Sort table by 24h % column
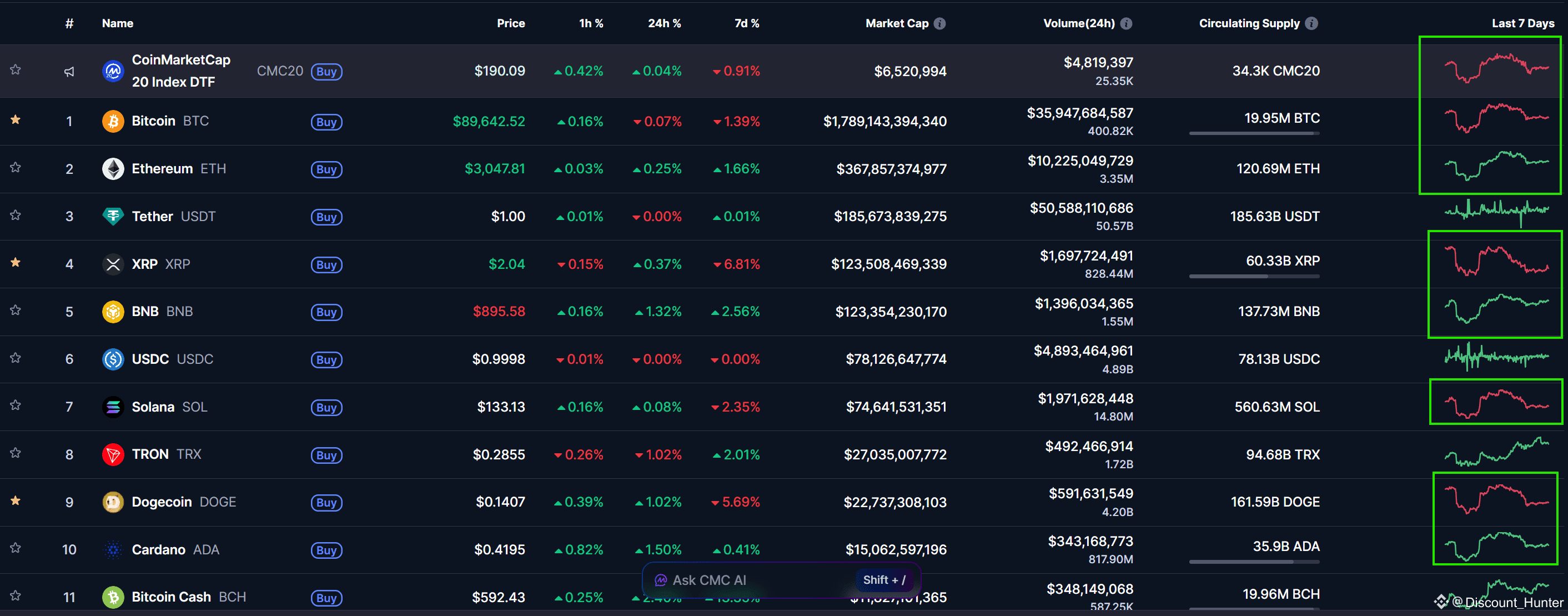Screen dimensions: 1568x616 click(x=664, y=24)
